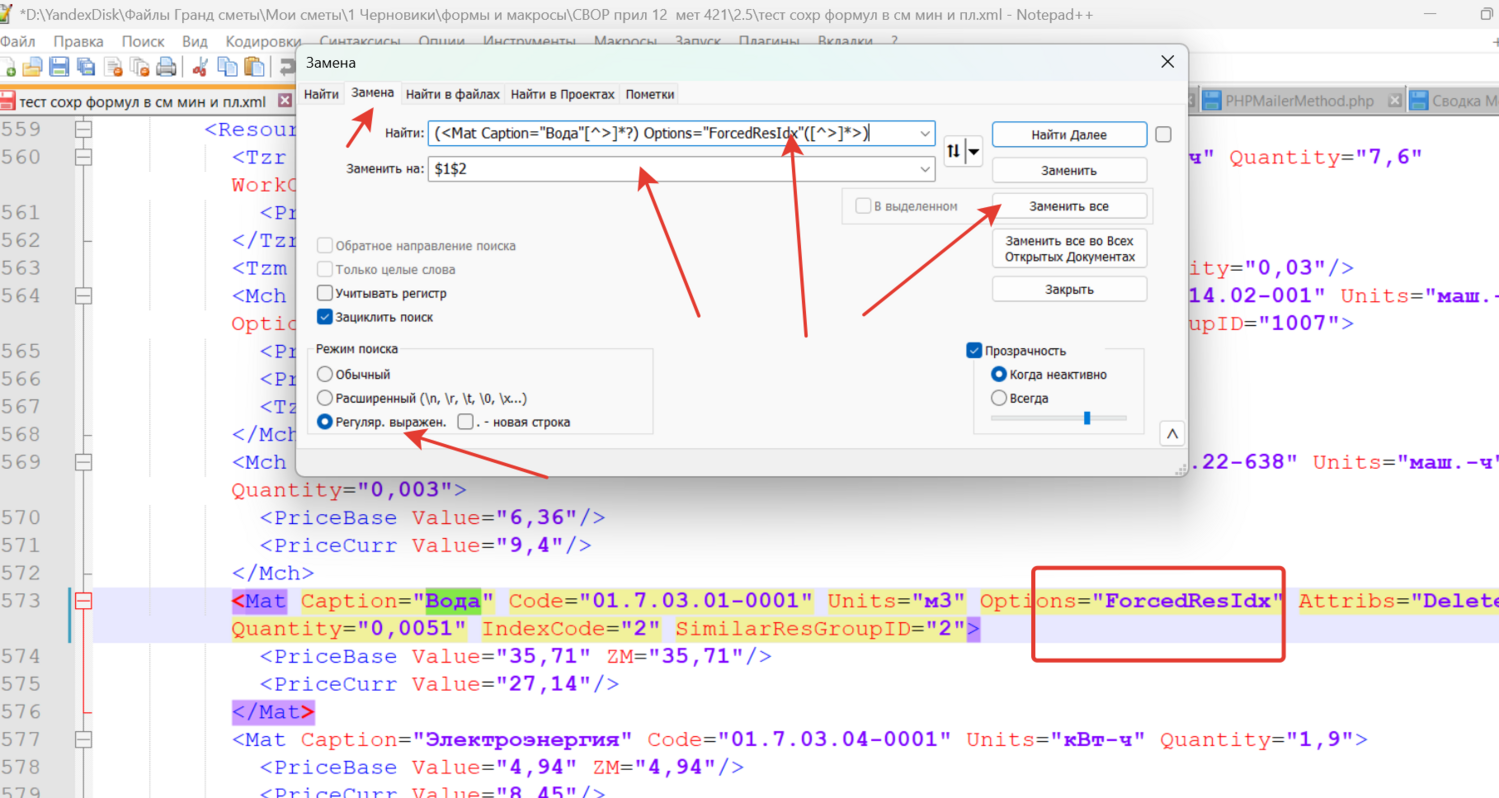Click the transparency slider handle

click(1087, 418)
